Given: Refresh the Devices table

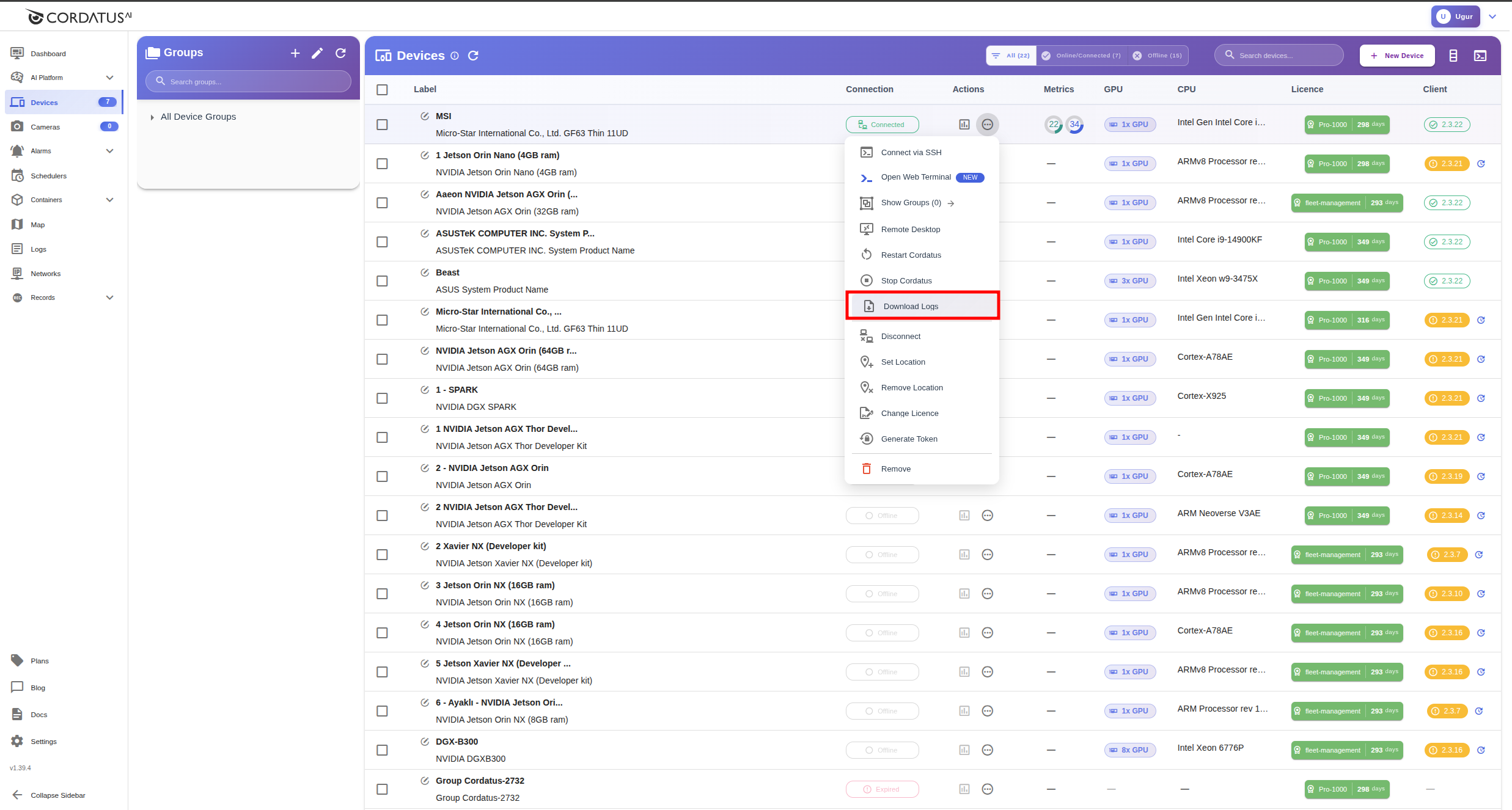Looking at the screenshot, I should [x=473, y=55].
